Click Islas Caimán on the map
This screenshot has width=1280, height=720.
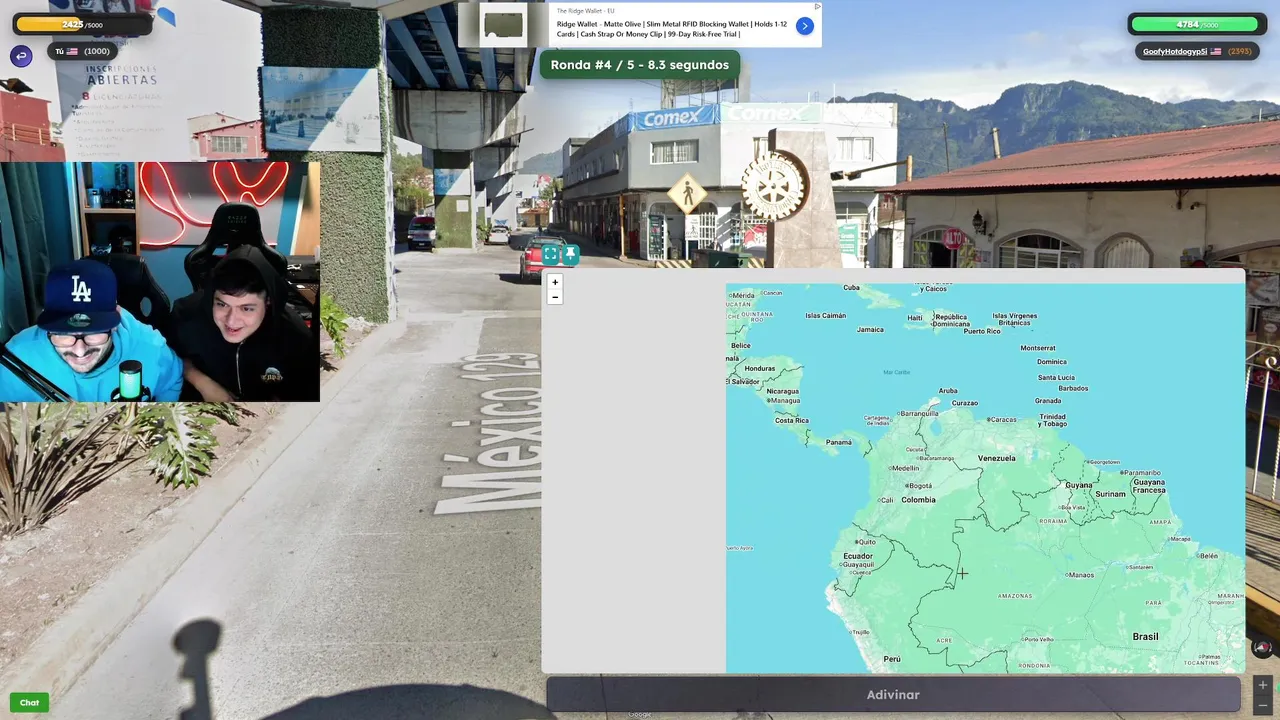click(x=826, y=316)
